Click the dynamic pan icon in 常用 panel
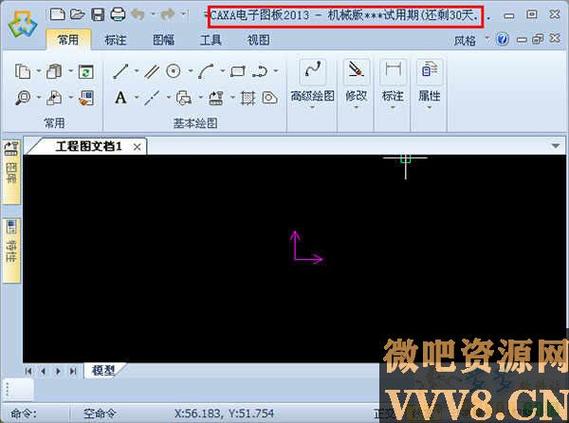Viewport: 569px width, 423px height. [x=54, y=98]
